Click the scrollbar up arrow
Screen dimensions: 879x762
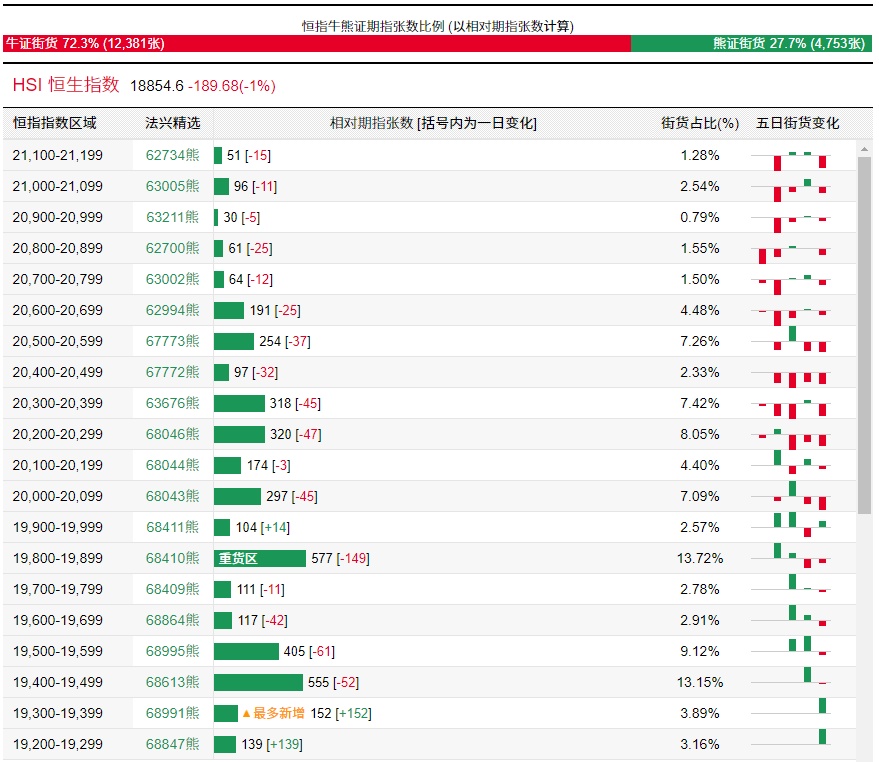[x=865, y=148]
